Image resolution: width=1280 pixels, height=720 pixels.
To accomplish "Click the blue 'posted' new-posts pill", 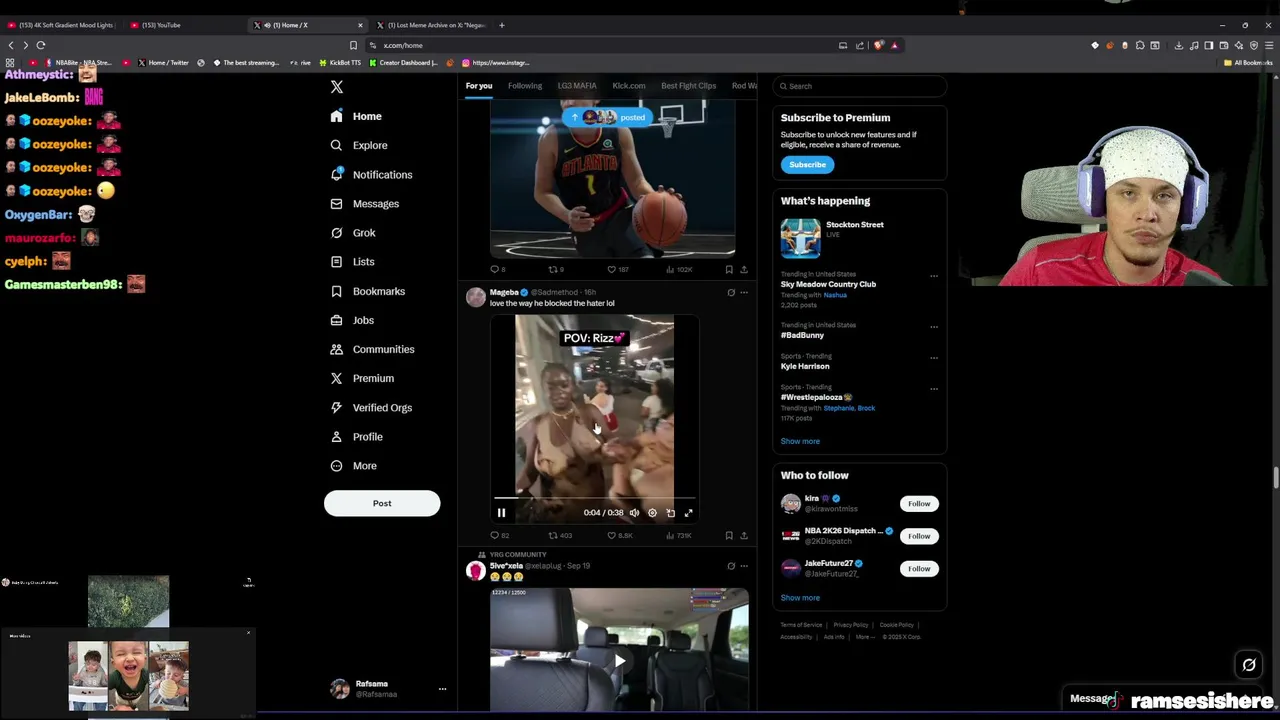I will coord(608,117).
